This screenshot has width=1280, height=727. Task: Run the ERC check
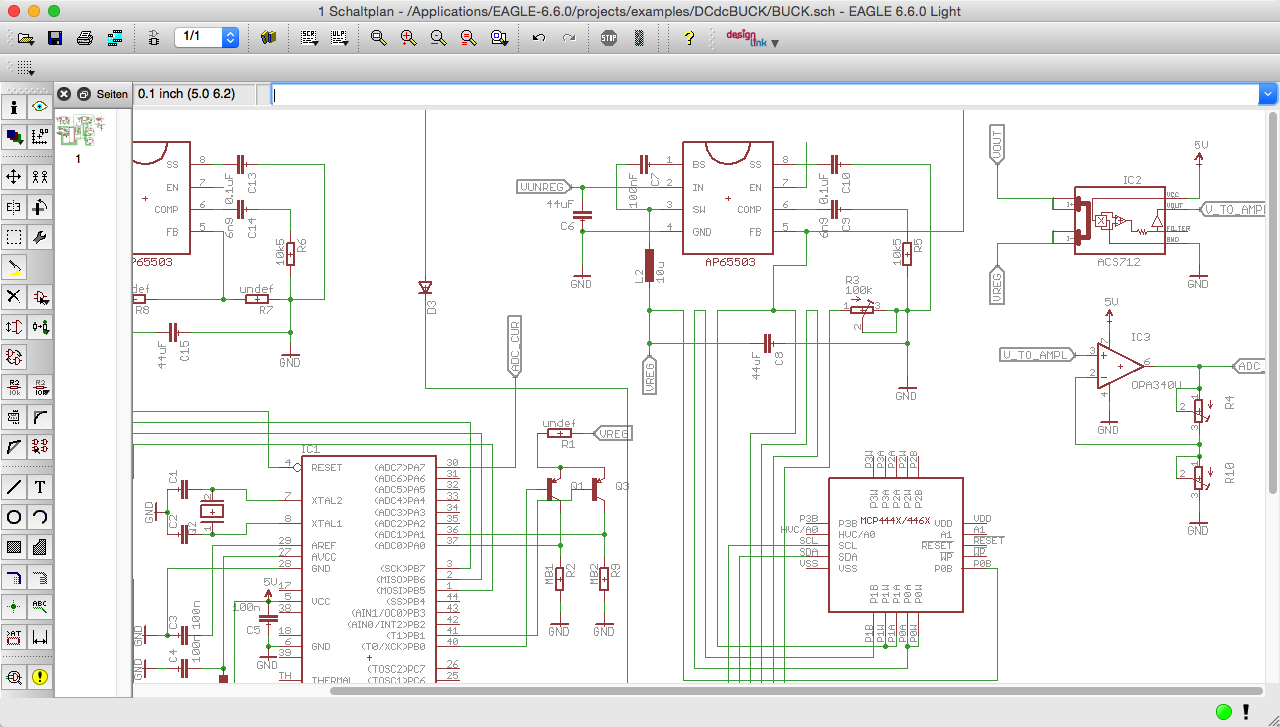[x=14, y=677]
